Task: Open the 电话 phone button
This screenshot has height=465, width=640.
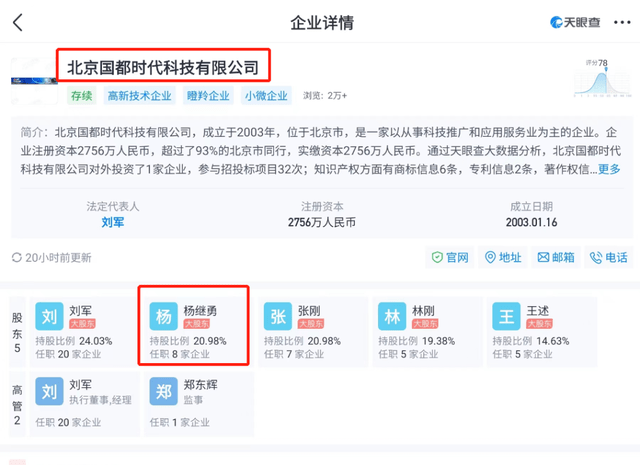Action: [609, 257]
